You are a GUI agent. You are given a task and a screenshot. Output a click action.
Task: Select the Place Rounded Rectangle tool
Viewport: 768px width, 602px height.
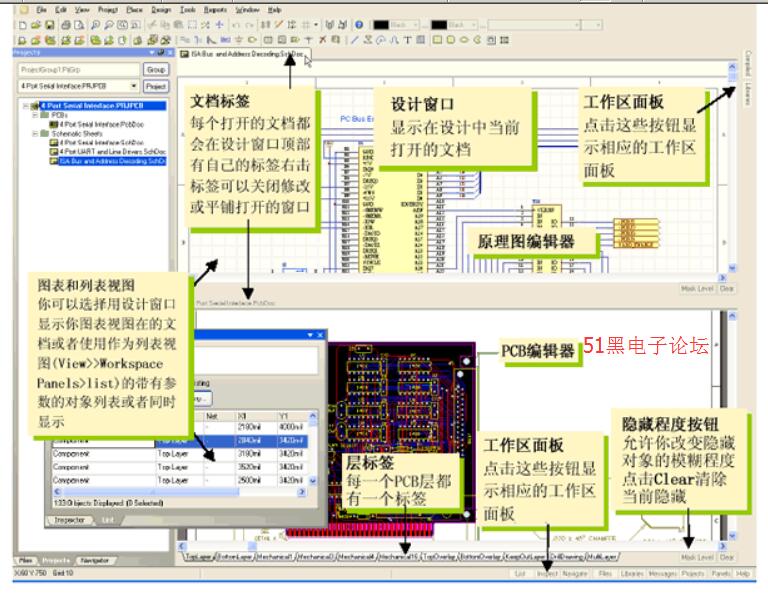(451, 40)
